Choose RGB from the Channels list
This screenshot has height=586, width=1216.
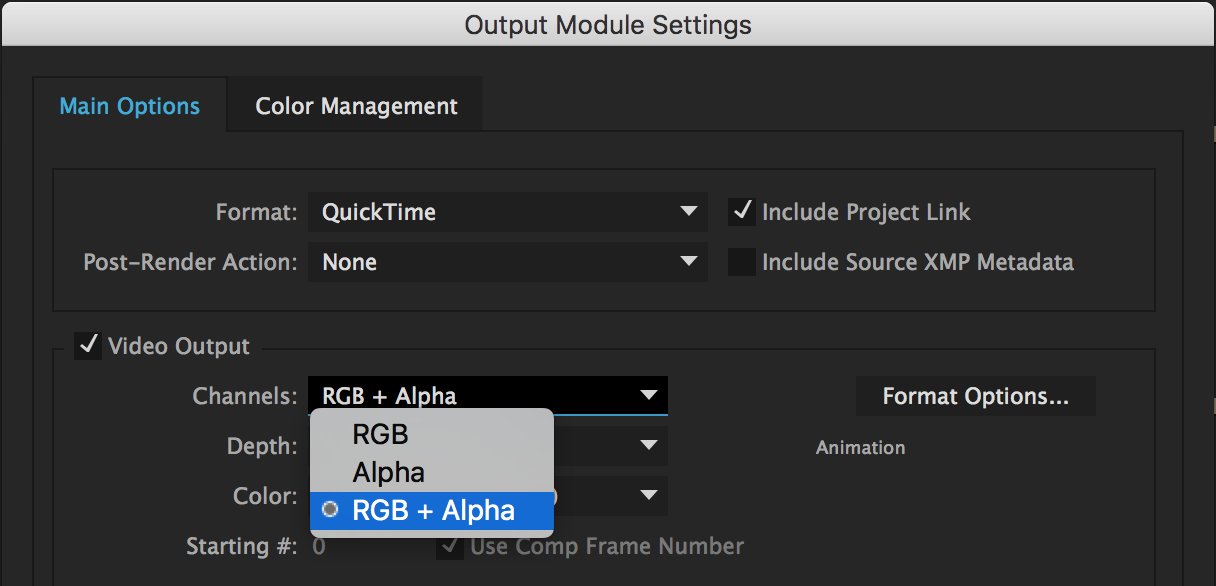381,435
